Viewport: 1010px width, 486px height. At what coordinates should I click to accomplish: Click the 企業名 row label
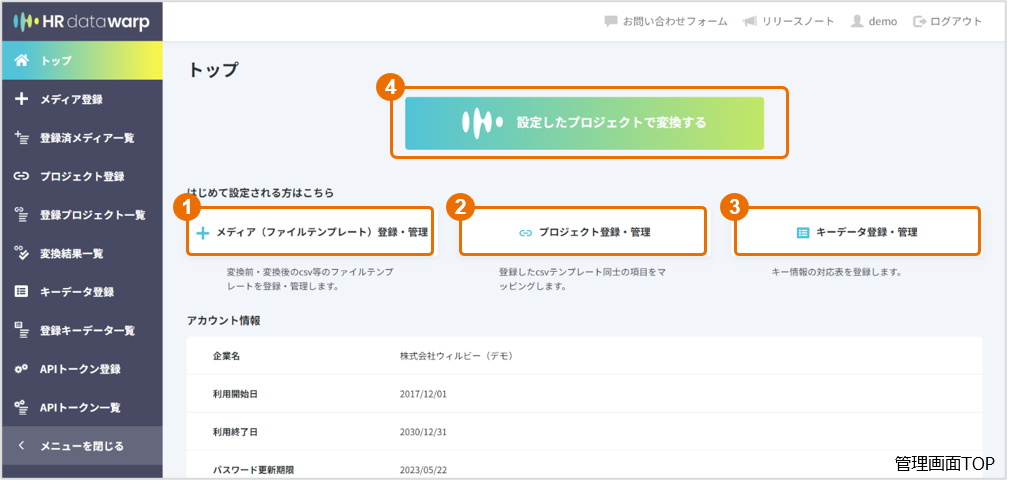tap(226, 356)
